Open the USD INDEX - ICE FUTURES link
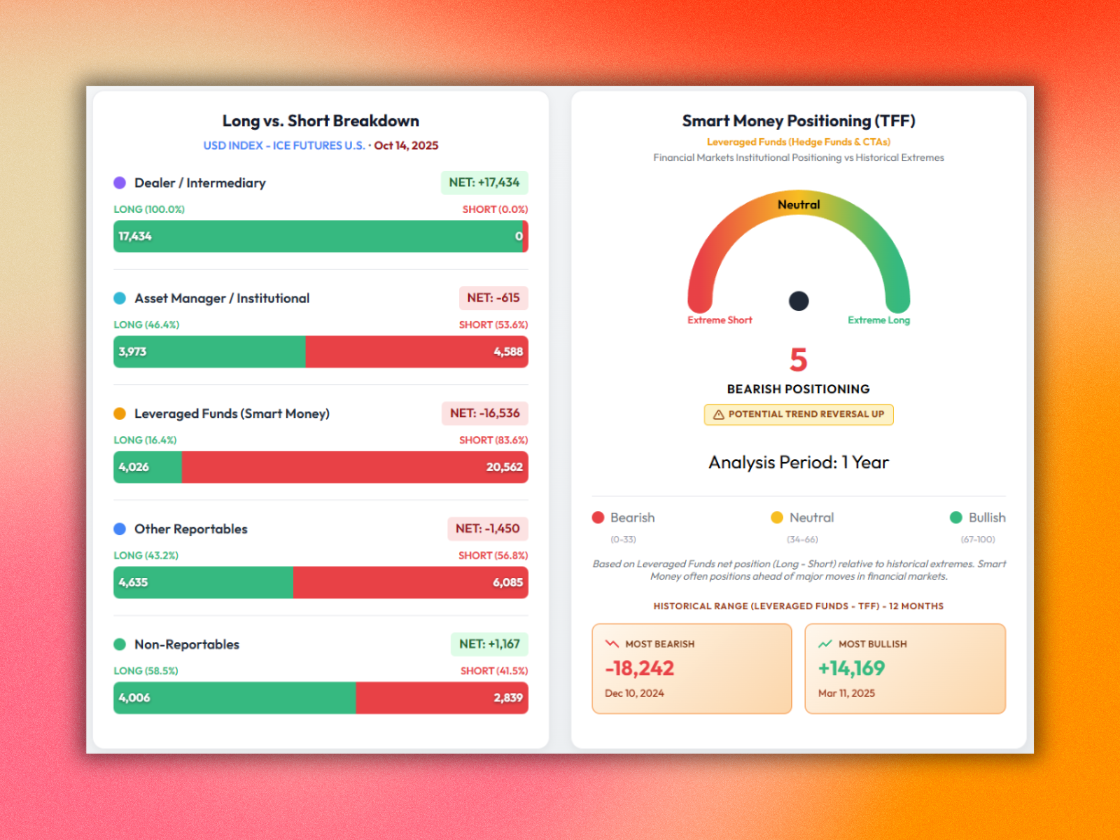 coord(284,145)
